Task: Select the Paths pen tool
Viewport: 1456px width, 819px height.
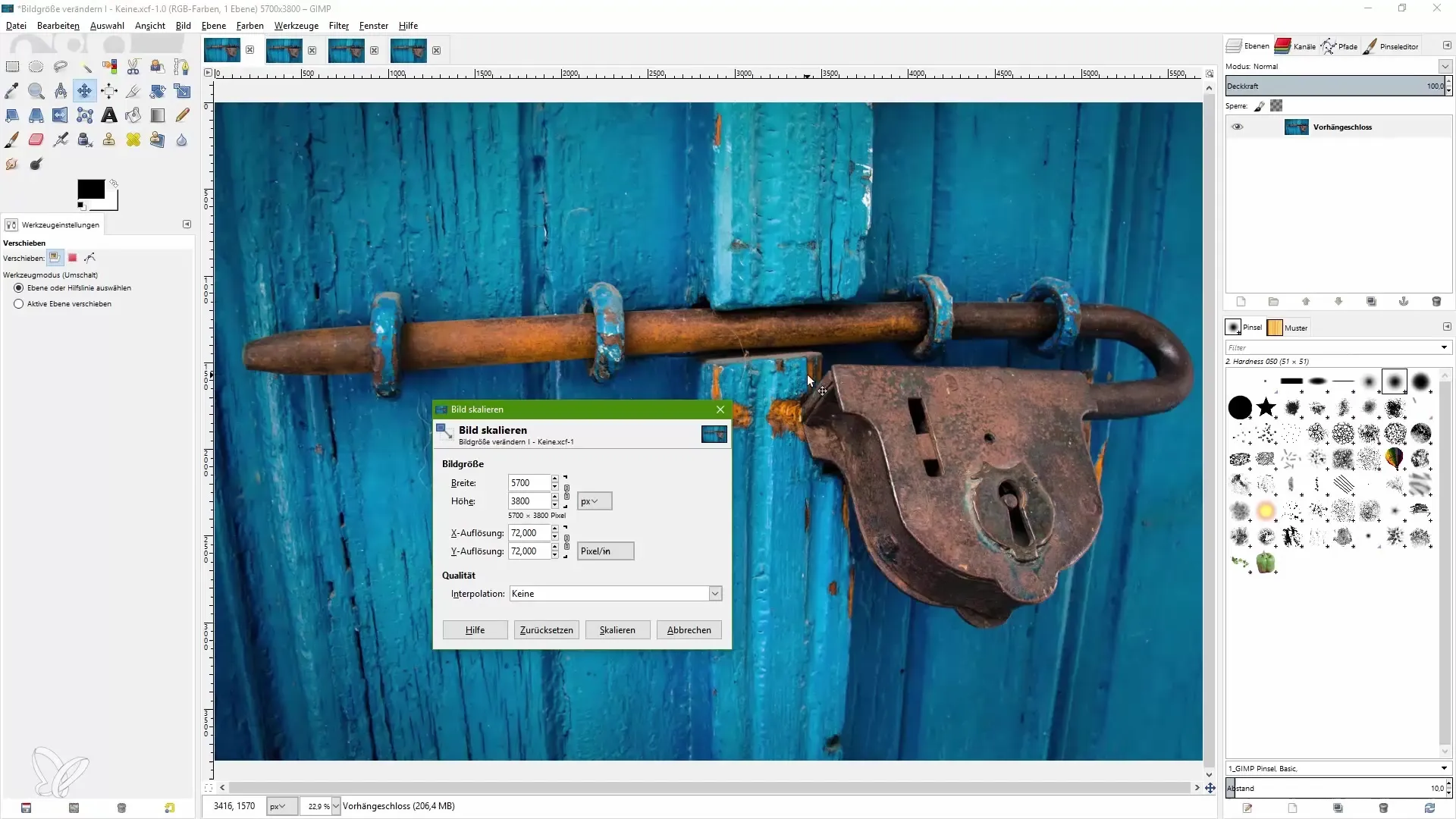Action: (x=182, y=67)
